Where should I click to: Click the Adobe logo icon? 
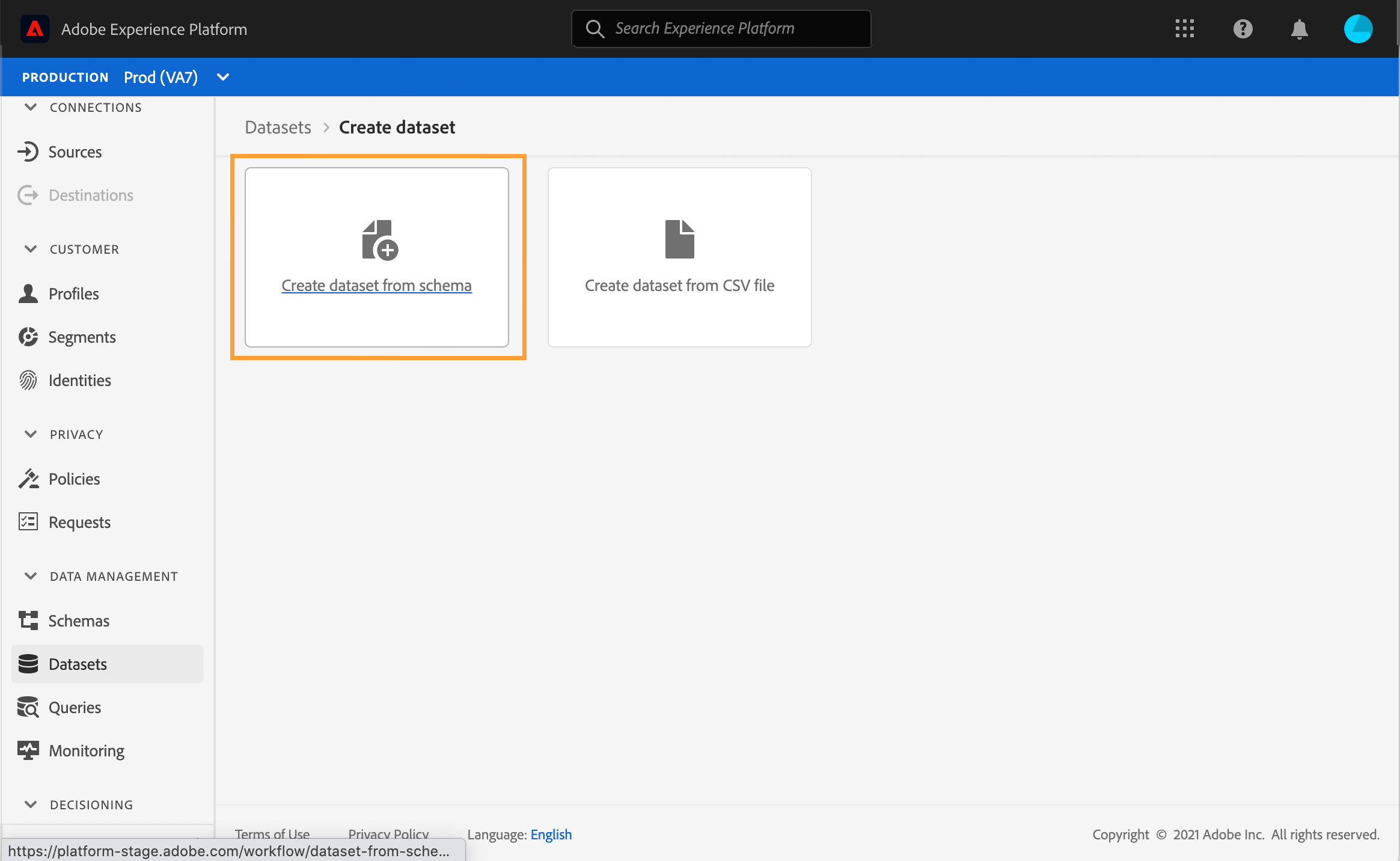35,29
